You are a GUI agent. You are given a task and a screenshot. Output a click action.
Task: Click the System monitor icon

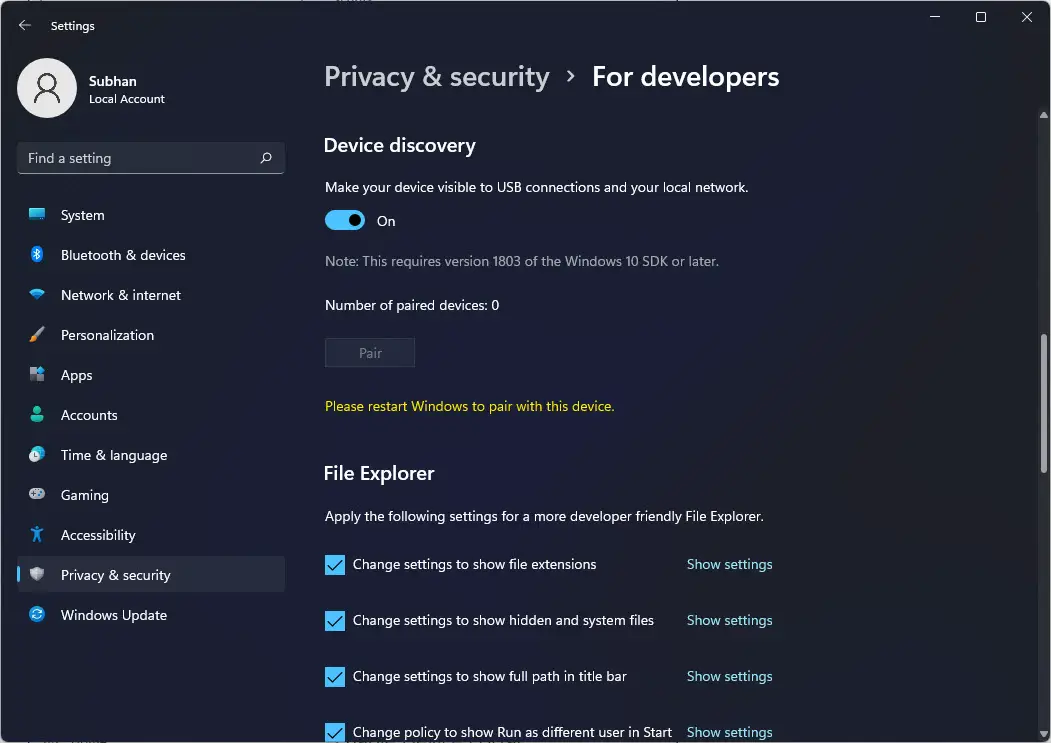(37, 215)
